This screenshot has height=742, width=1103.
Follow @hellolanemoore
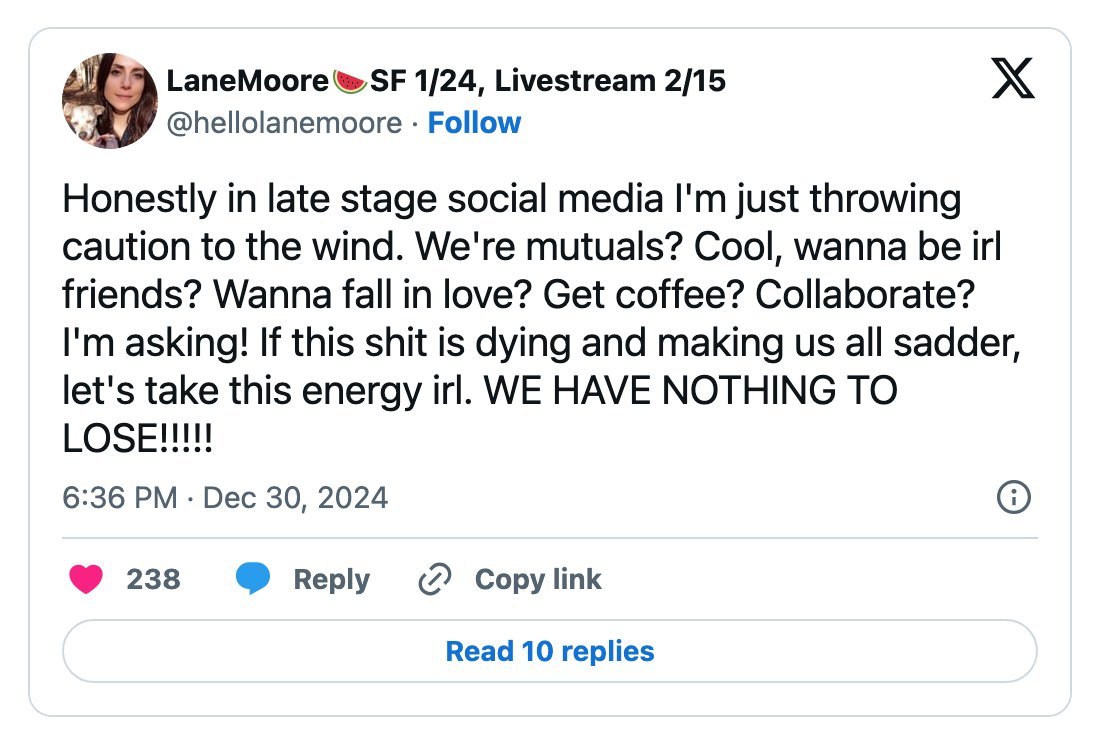coord(474,122)
